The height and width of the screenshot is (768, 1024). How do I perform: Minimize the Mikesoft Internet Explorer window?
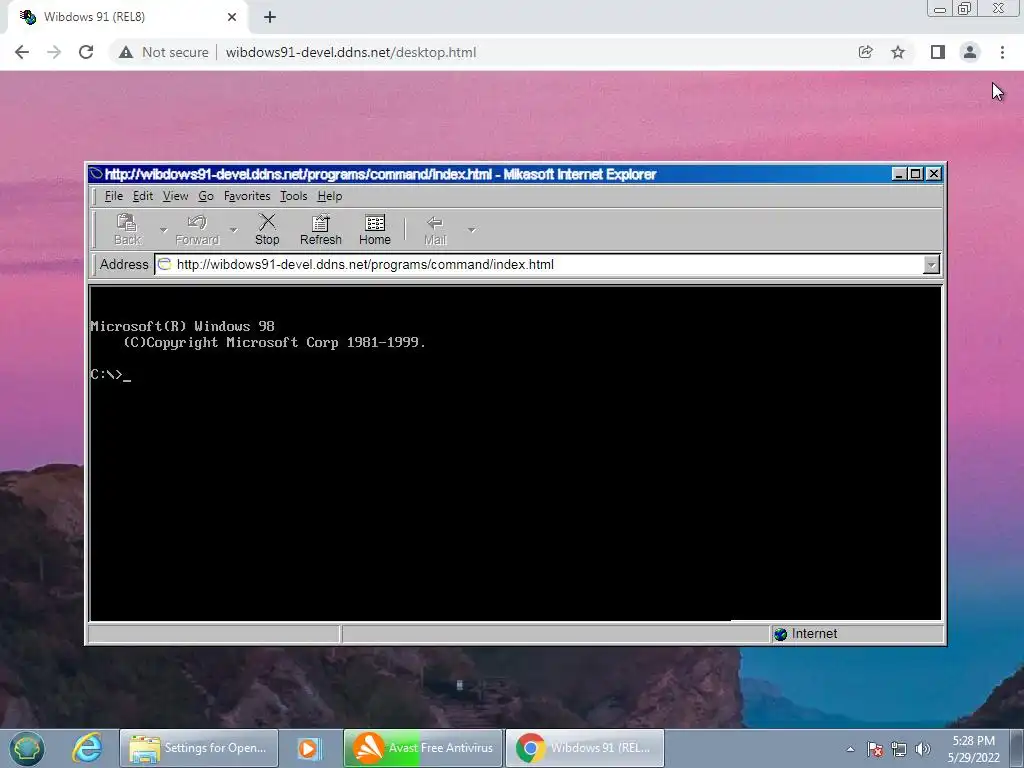coord(899,174)
